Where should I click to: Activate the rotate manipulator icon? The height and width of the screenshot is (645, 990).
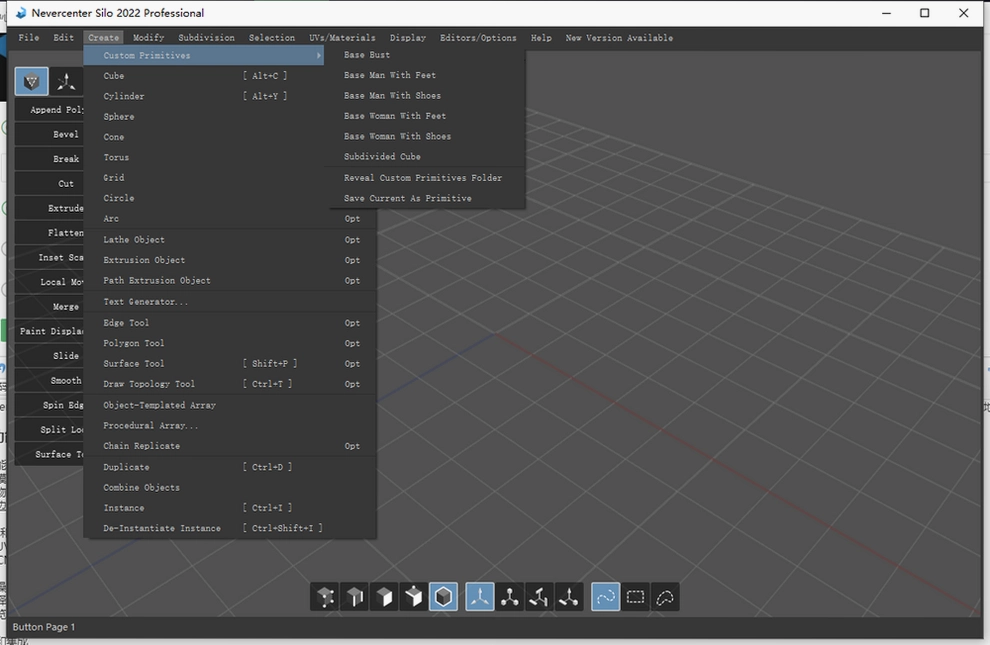(510, 596)
